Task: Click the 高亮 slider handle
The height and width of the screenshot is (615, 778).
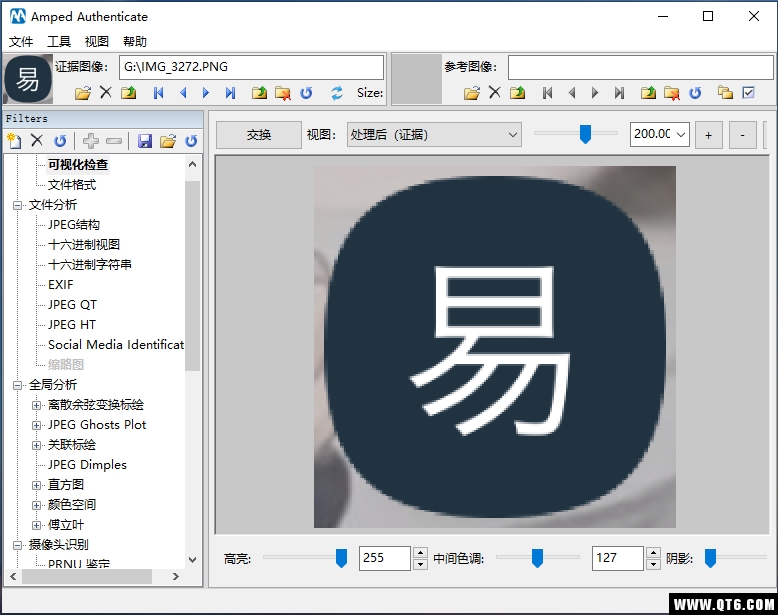Action: pos(341,558)
